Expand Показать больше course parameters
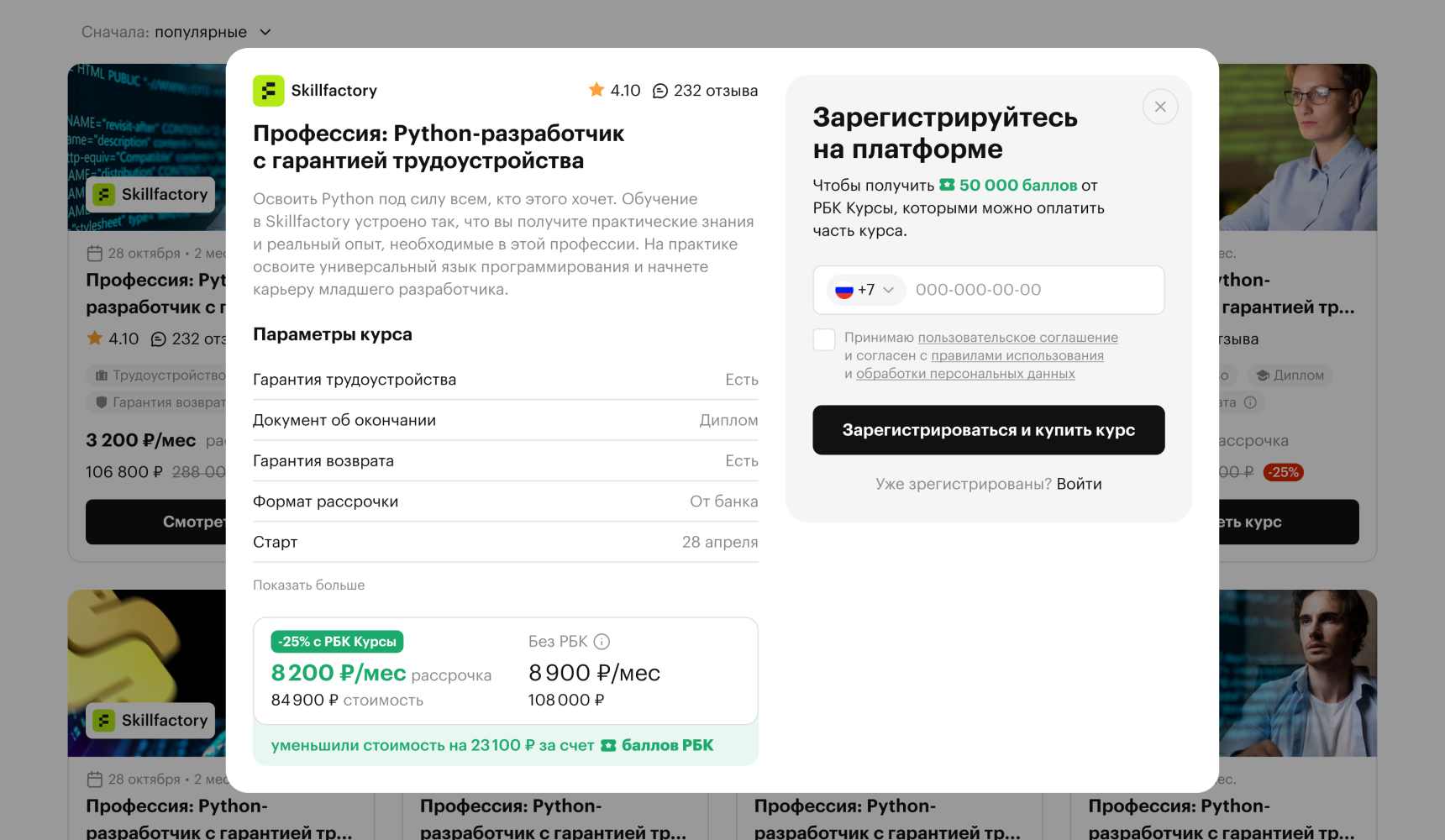Viewport: 1445px width, 840px height. pos(308,585)
